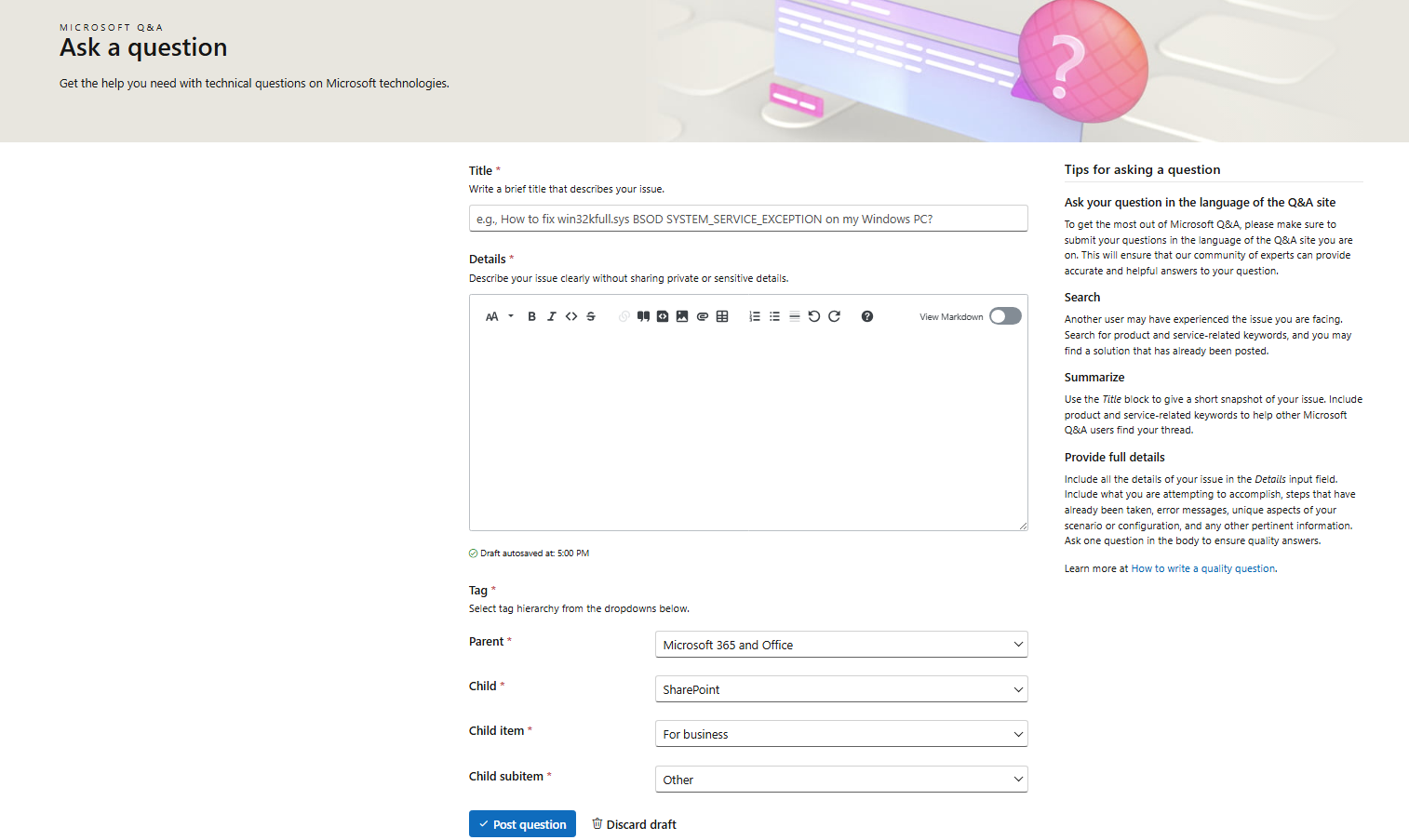Redo the last edit
The image size is (1409, 840).
(834, 316)
